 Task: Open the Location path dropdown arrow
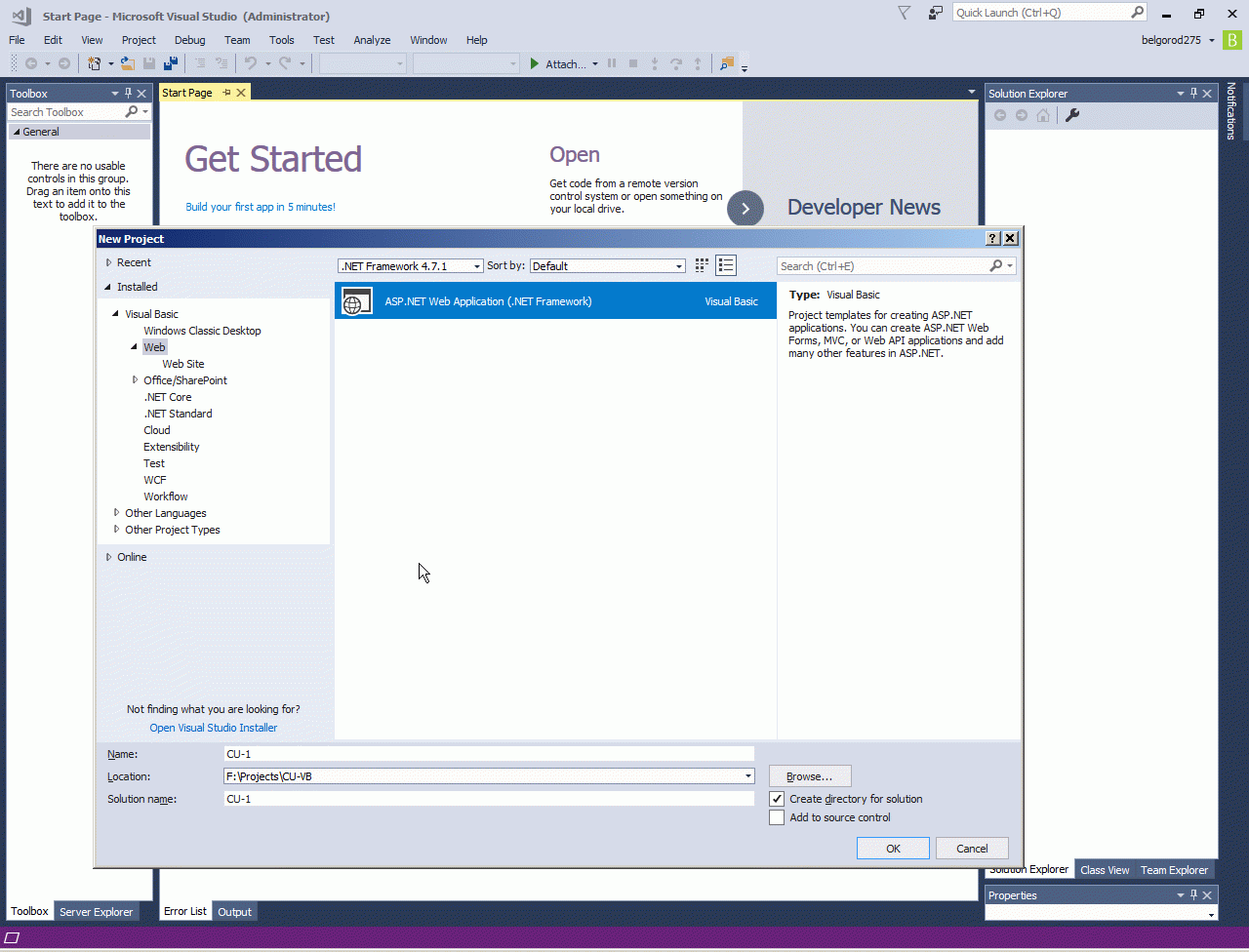point(748,776)
